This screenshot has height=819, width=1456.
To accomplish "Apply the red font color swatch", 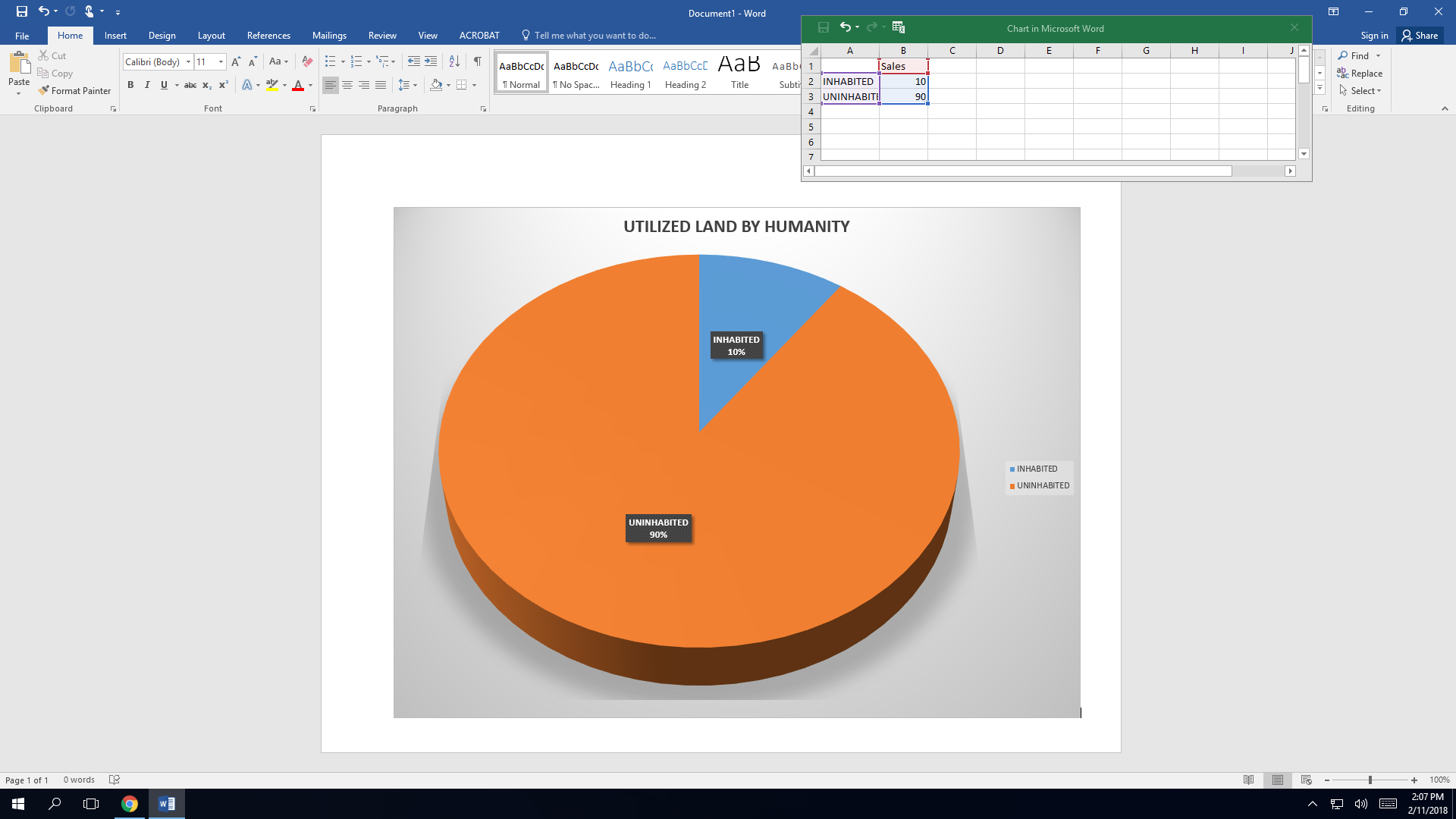I will point(298,85).
